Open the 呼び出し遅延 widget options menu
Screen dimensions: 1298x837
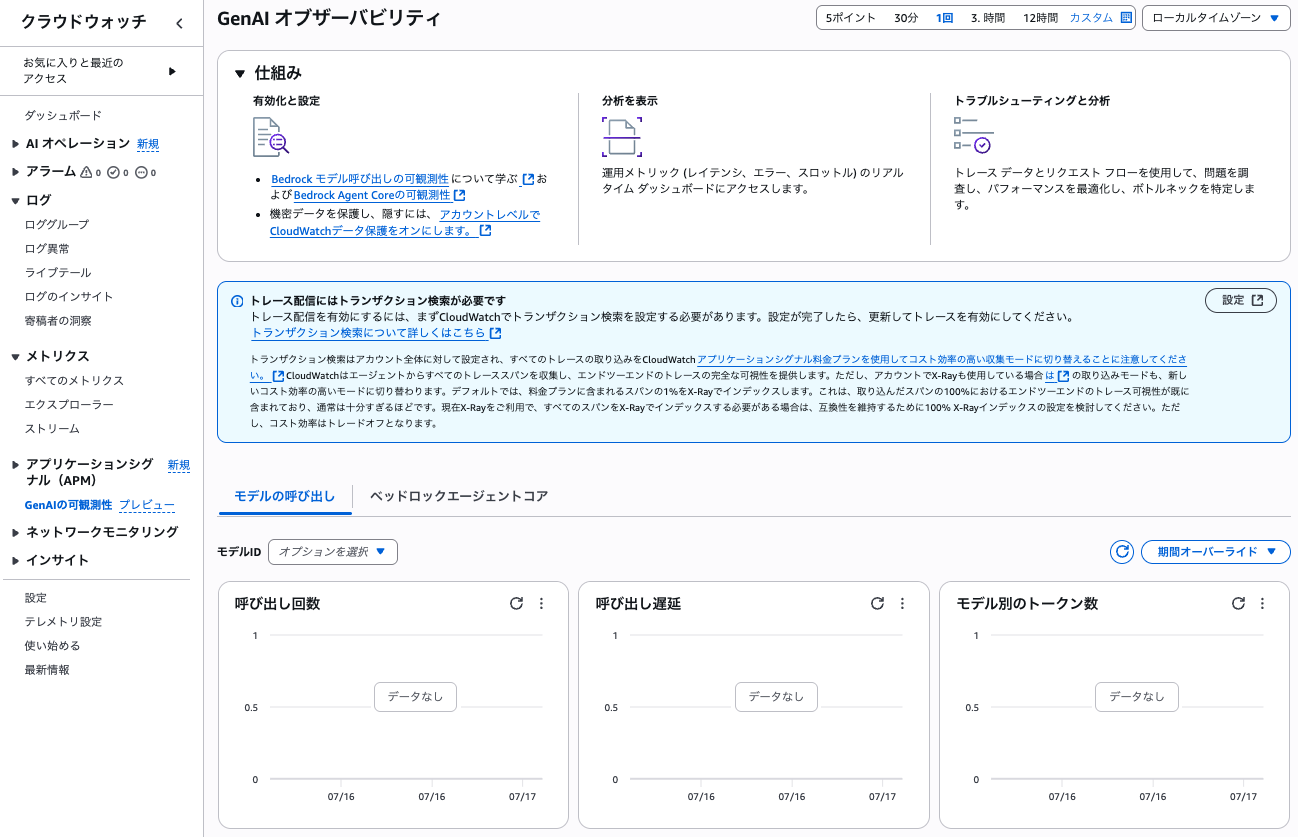pyautogui.click(x=902, y=603)
